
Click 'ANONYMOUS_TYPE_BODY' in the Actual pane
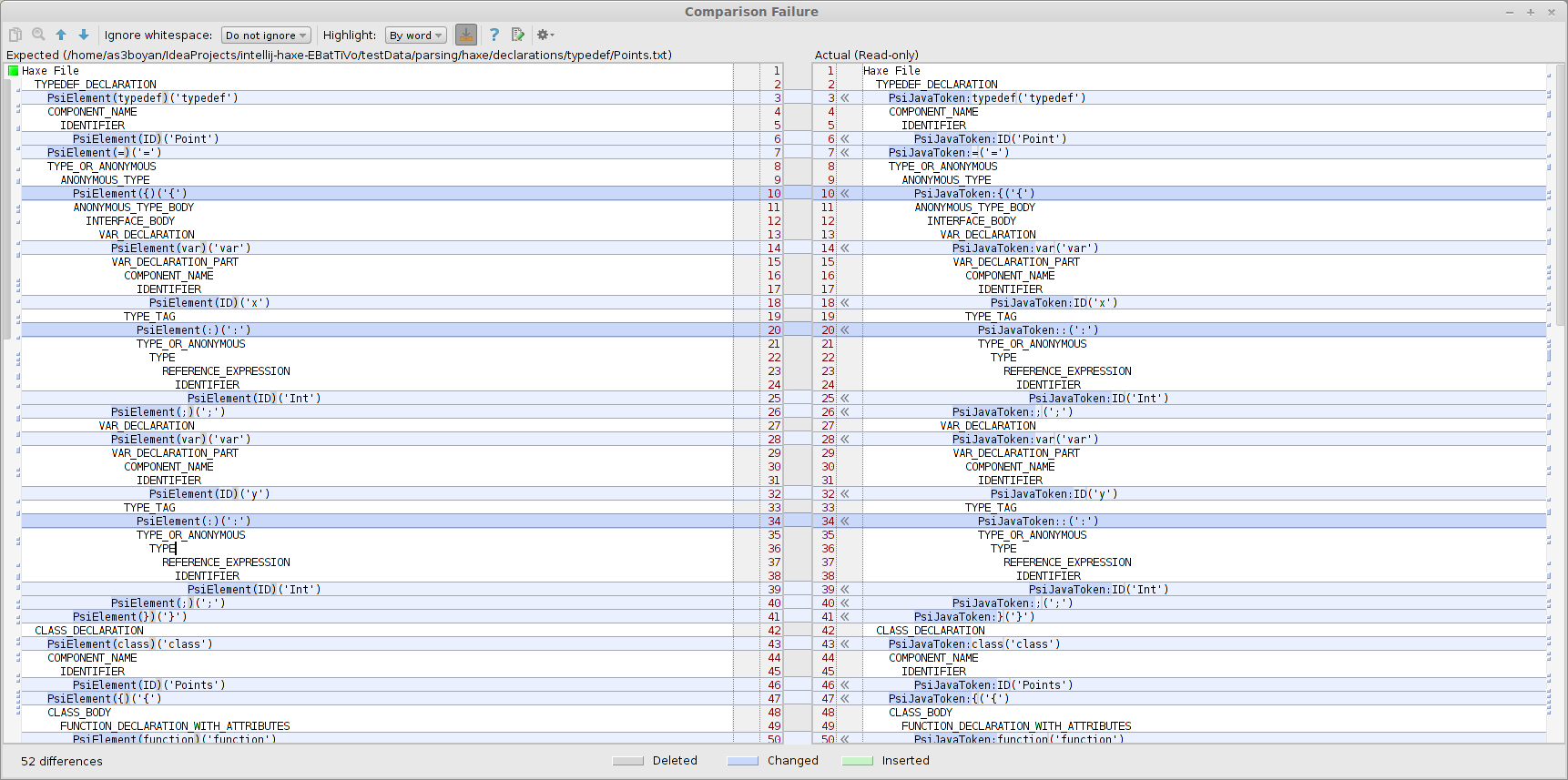coord(975,208)
